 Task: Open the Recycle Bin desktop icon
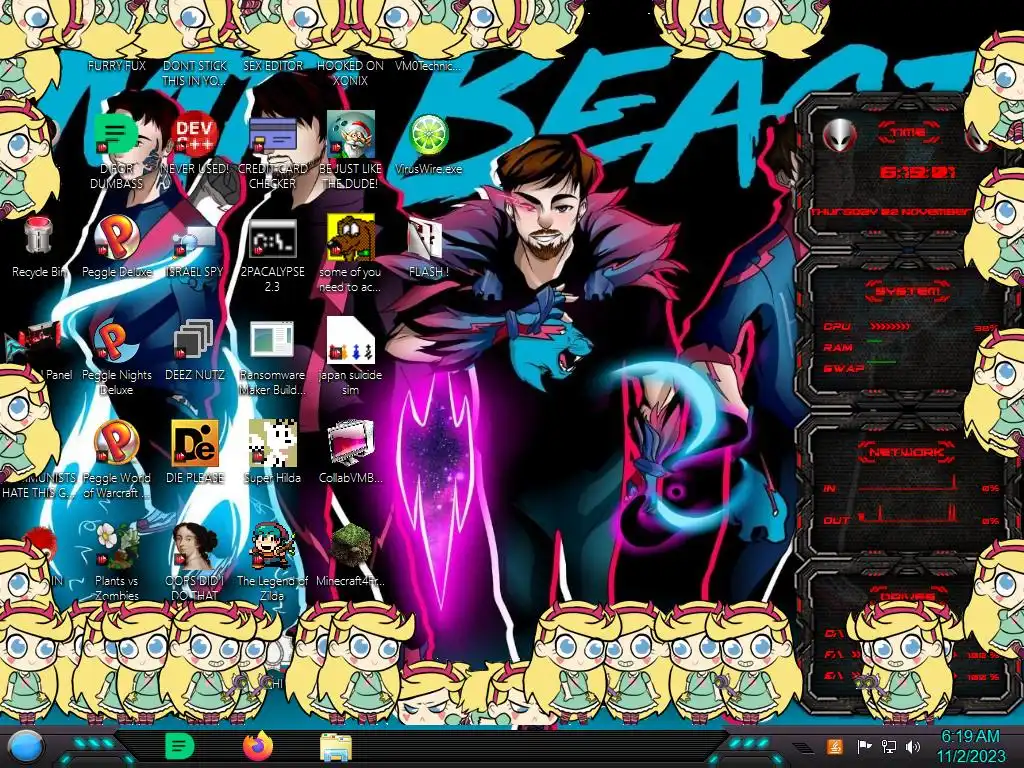point(38,236)
